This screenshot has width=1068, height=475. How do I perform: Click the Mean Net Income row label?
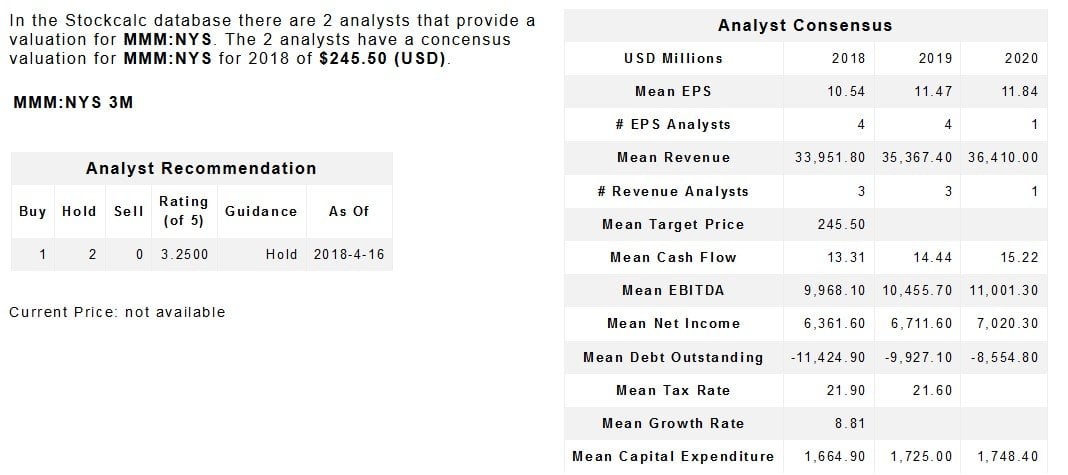673,323
